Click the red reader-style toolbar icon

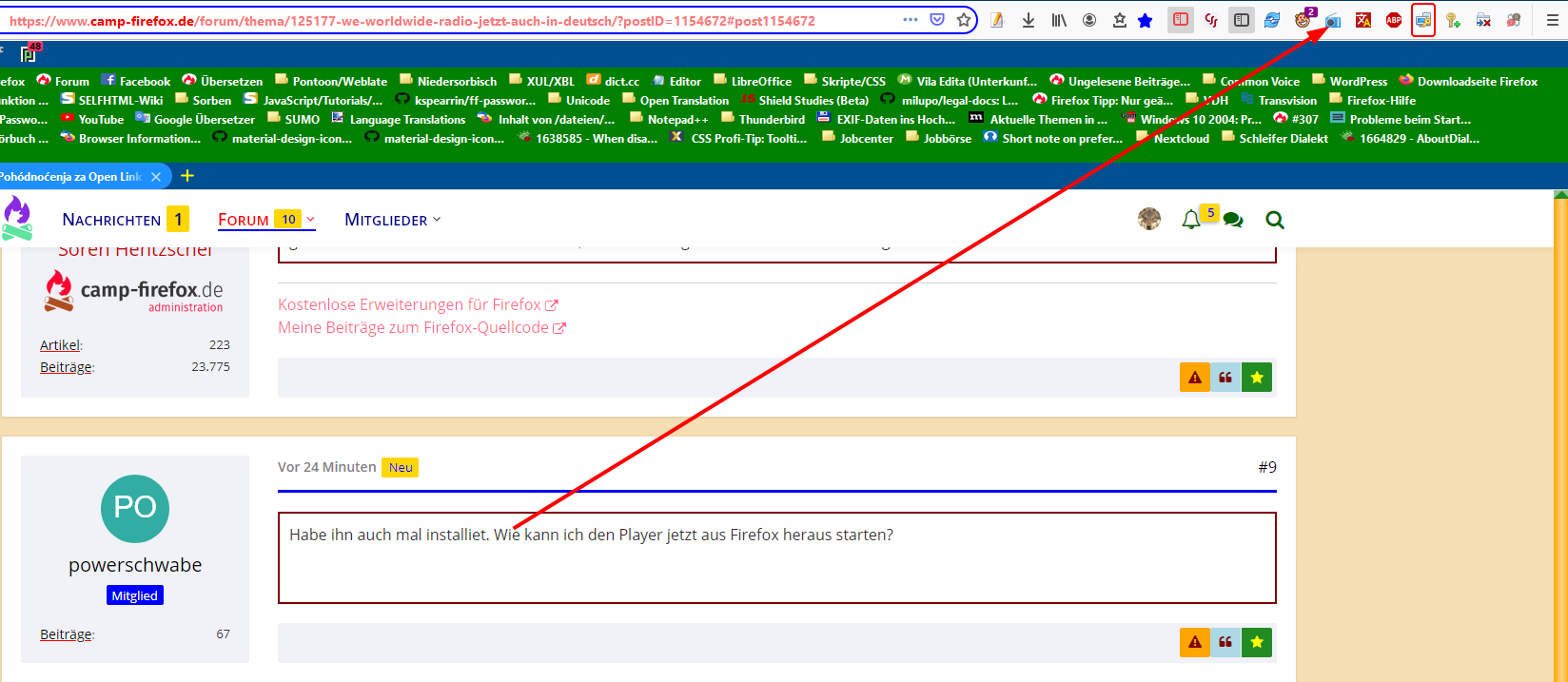1181,19
